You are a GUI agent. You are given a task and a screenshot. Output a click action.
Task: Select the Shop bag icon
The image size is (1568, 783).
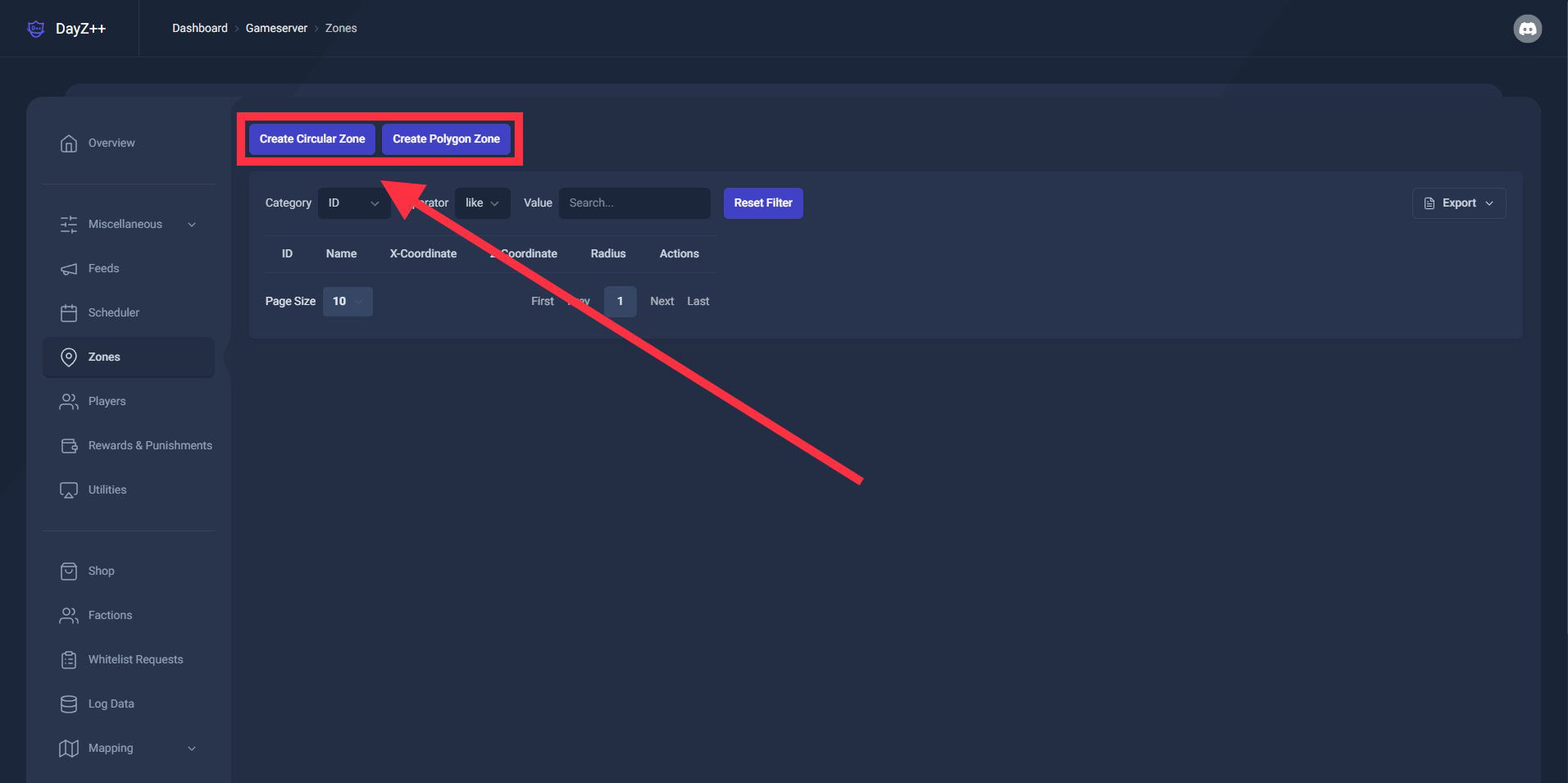pyautogui.click(x=69, y=571)
